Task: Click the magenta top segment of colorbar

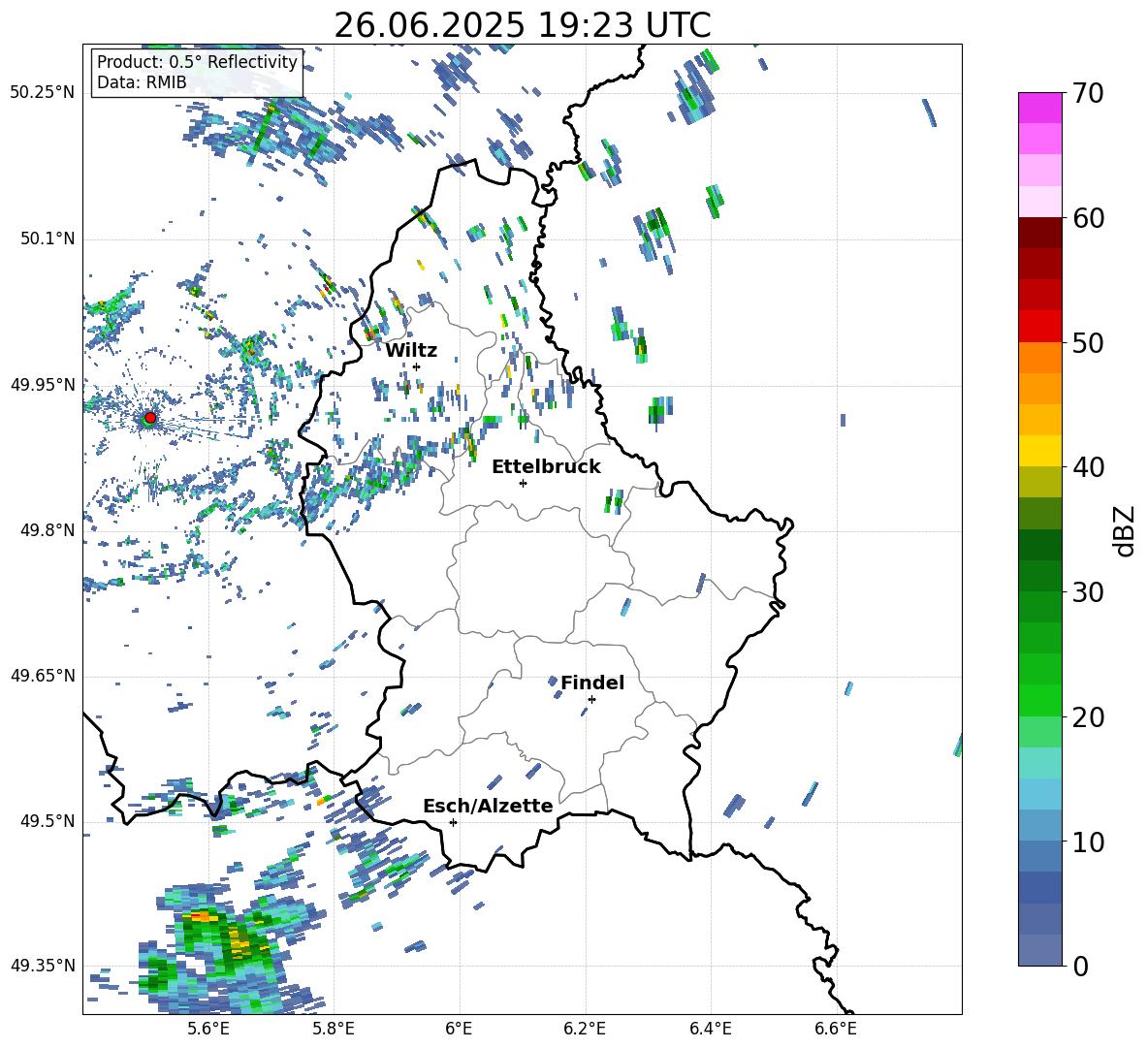Action: coord(1039,108)
